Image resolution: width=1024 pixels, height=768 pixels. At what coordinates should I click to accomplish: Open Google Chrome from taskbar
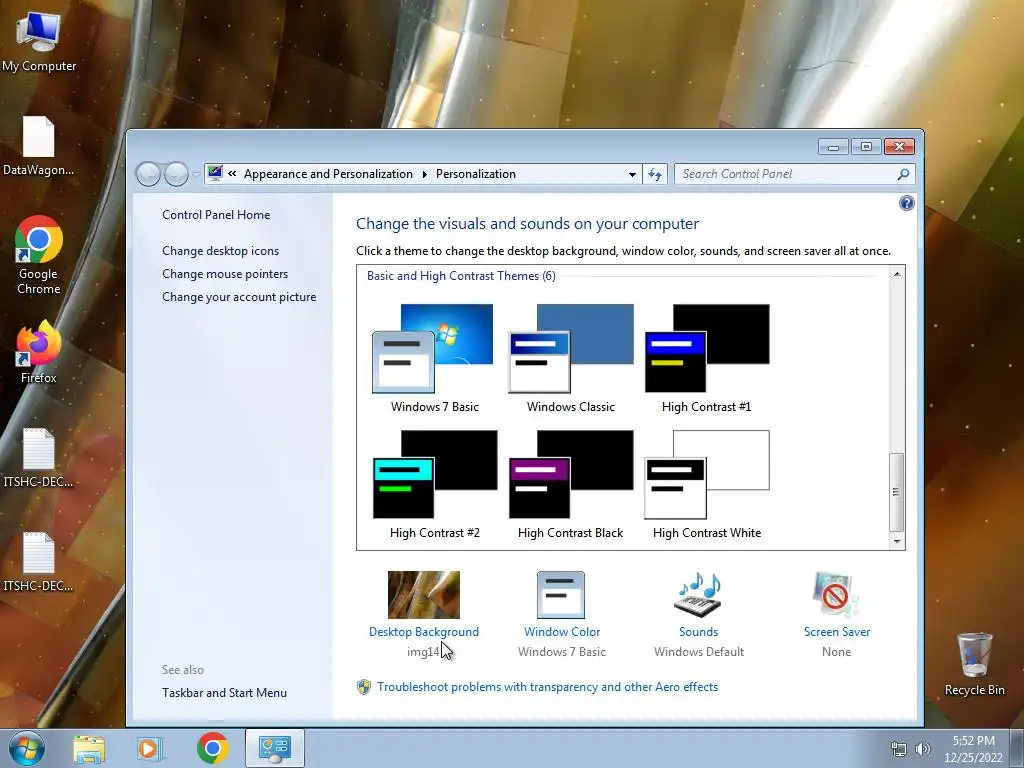(x=212, y=748)
